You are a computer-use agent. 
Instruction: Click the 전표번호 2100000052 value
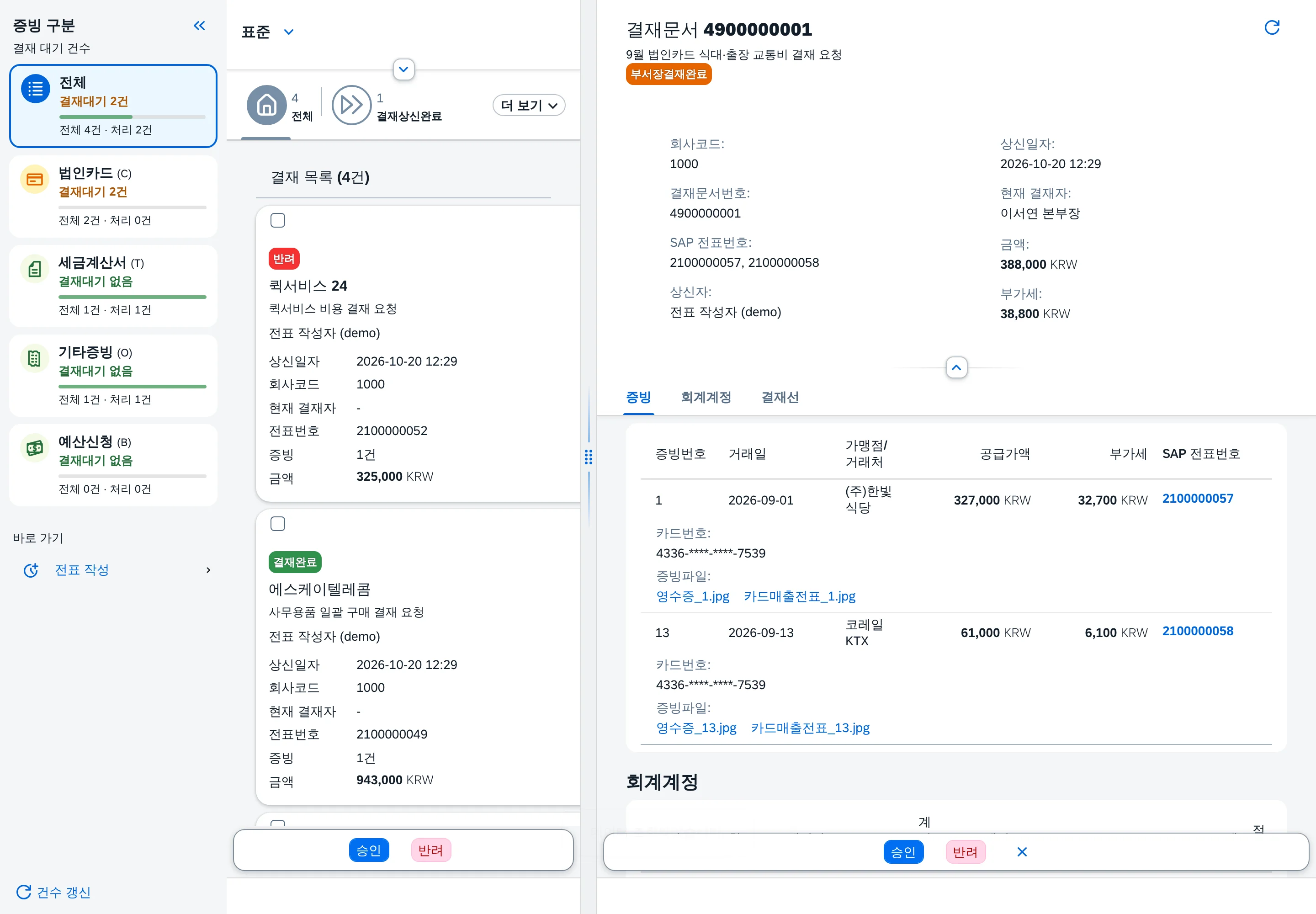coord(392,430)
